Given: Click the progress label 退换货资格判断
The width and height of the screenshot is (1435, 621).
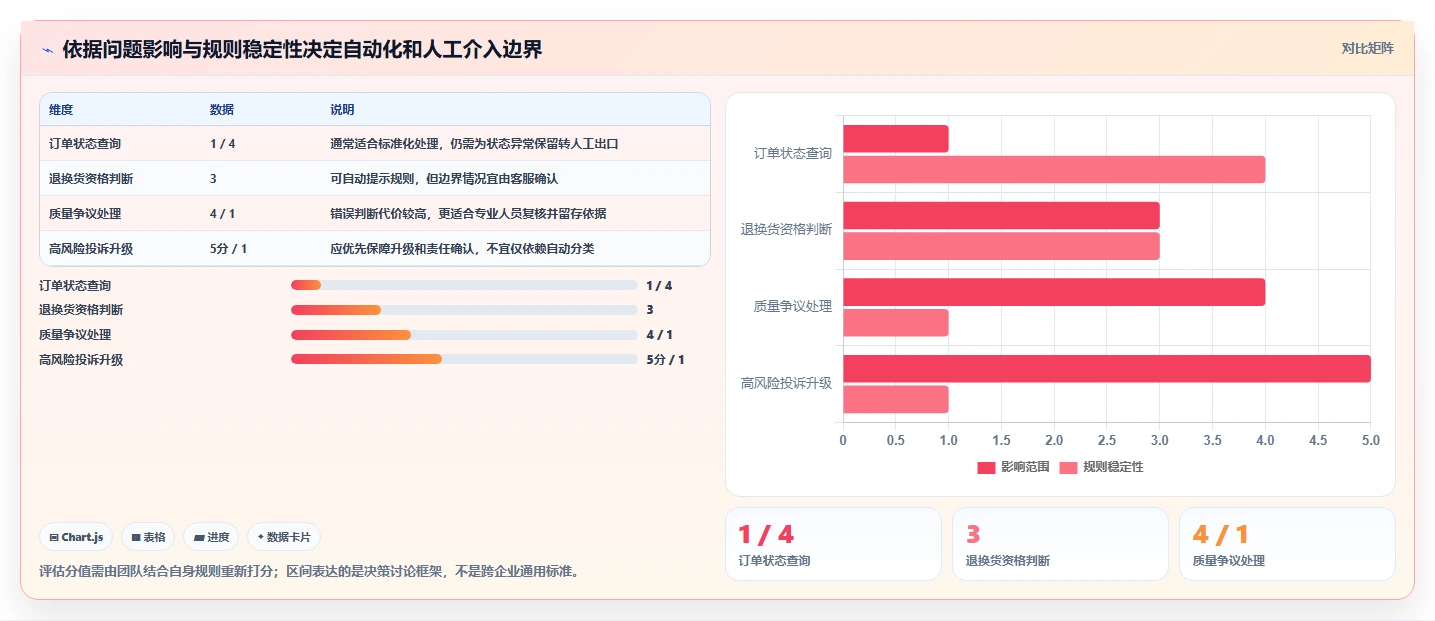Looking at the screenshot, I should coord(81,310).
